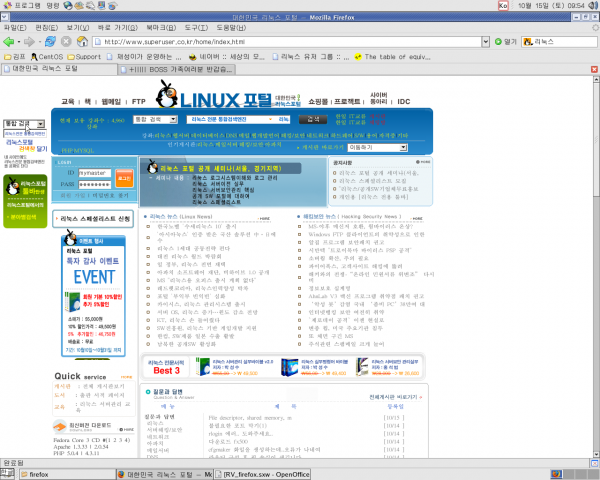
Task: Open the 프로그램 applications menu
Action: (x=22, y=5)
